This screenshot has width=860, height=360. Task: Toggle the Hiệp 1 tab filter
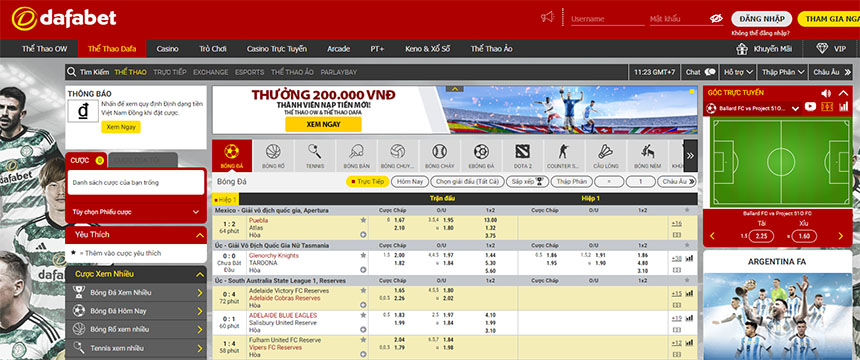point(225,200)
